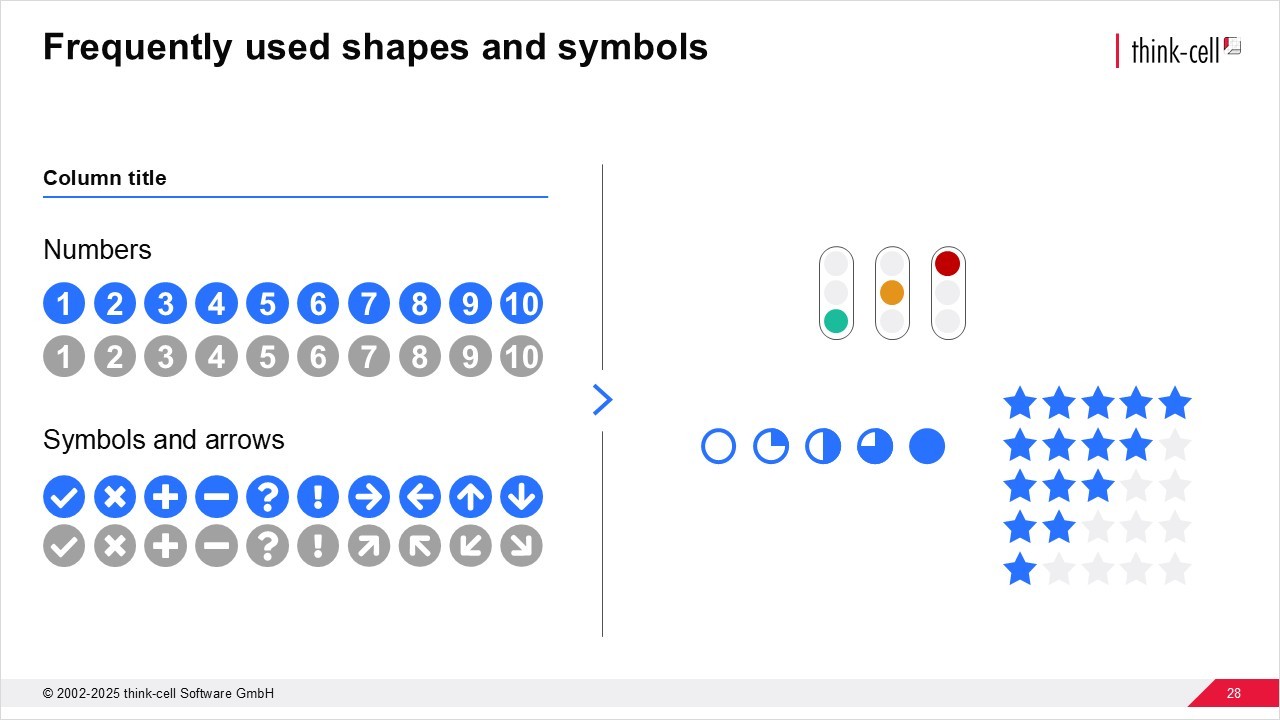Screen dimensions: 1280x720
Task: Click the slide title text
Action: tap(375, 47)
